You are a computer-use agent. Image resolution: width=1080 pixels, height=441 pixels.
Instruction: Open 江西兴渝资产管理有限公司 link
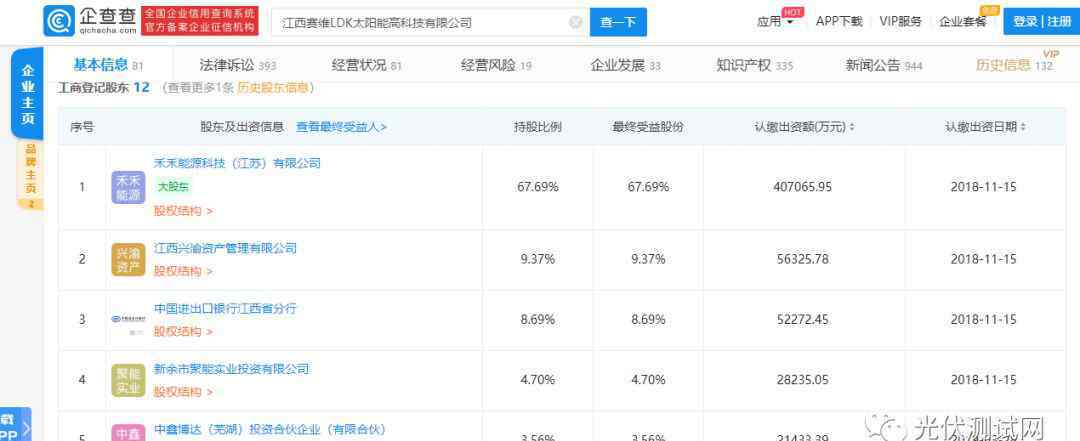coord(225,248)
